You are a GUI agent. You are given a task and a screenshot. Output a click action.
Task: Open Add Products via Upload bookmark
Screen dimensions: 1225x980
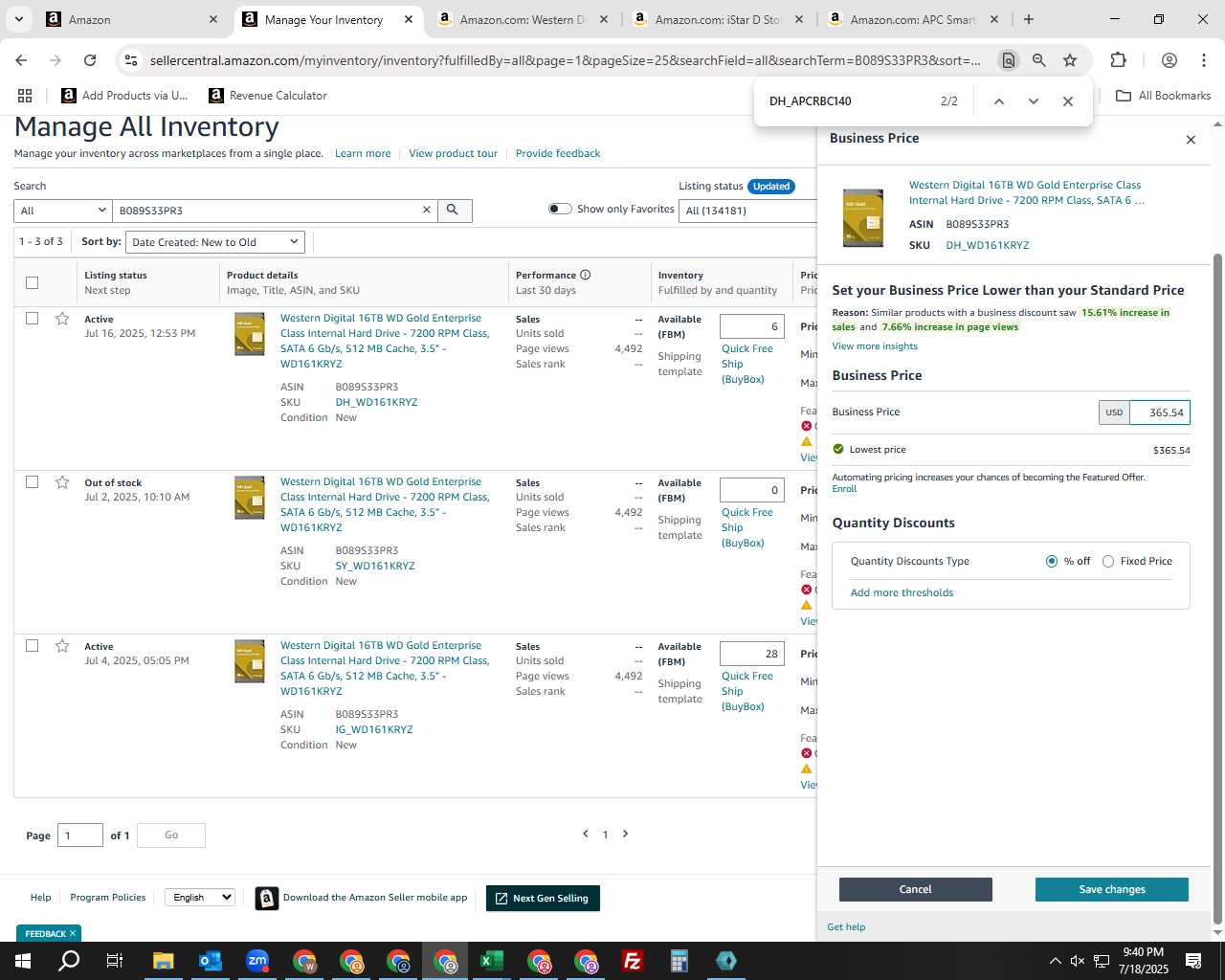click(124, 96)
